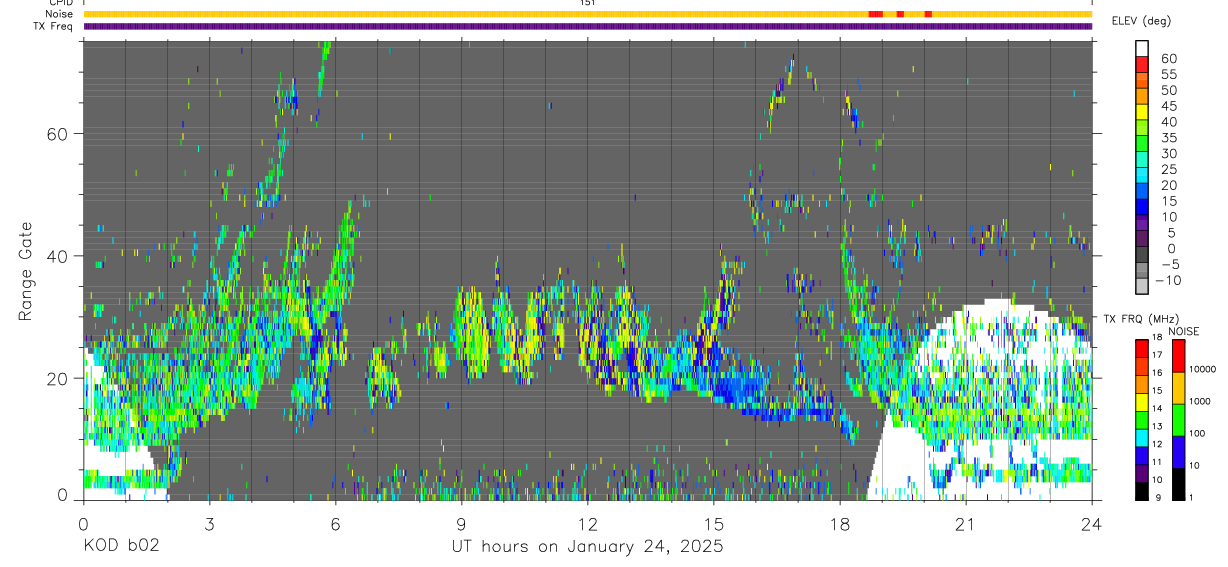Click the 'KOD b02' radar beam label
Viewport: 1228px width, 567px height.
tap(120, 547)
